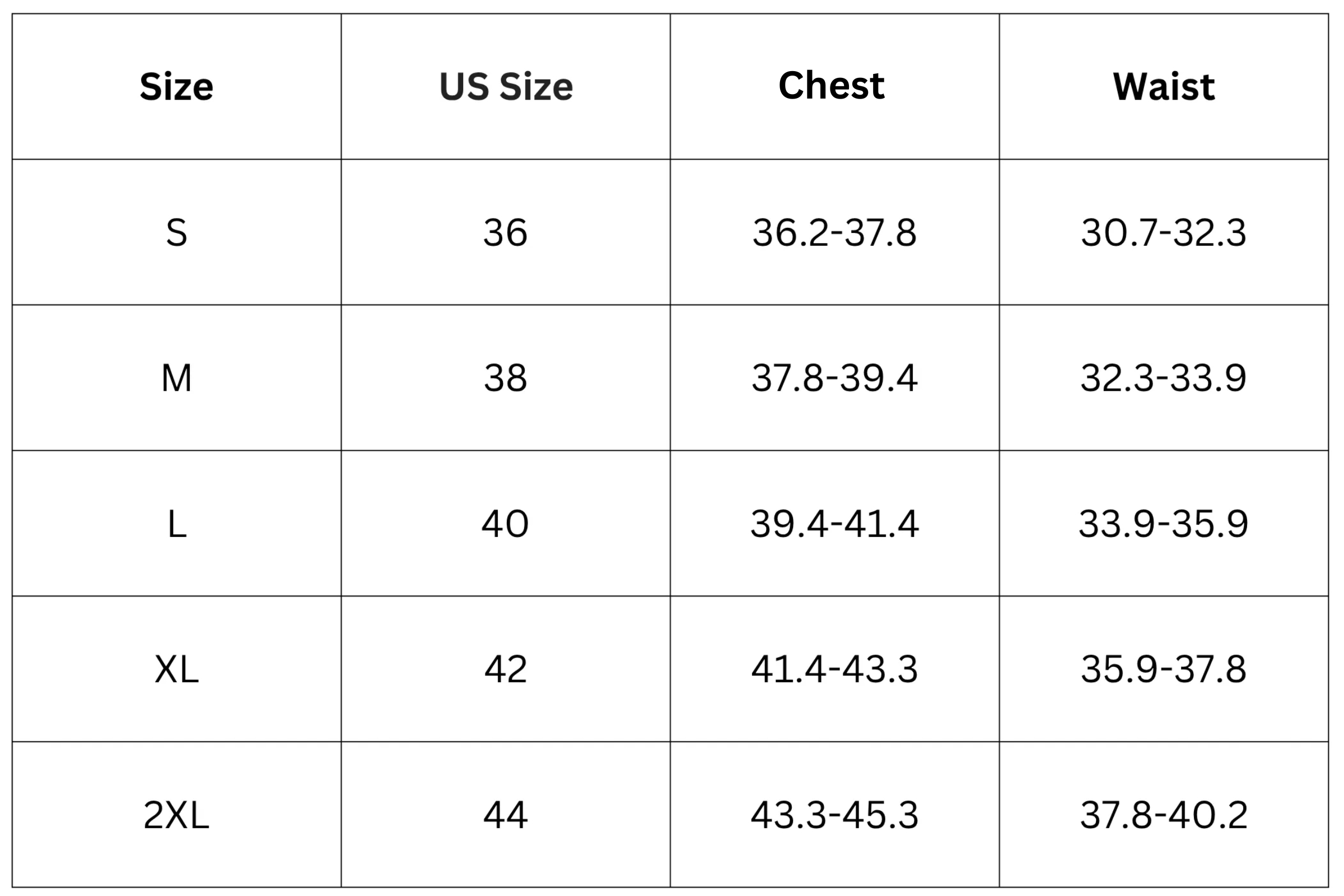
Task: Select the M size cell
Action: point(176,379)
